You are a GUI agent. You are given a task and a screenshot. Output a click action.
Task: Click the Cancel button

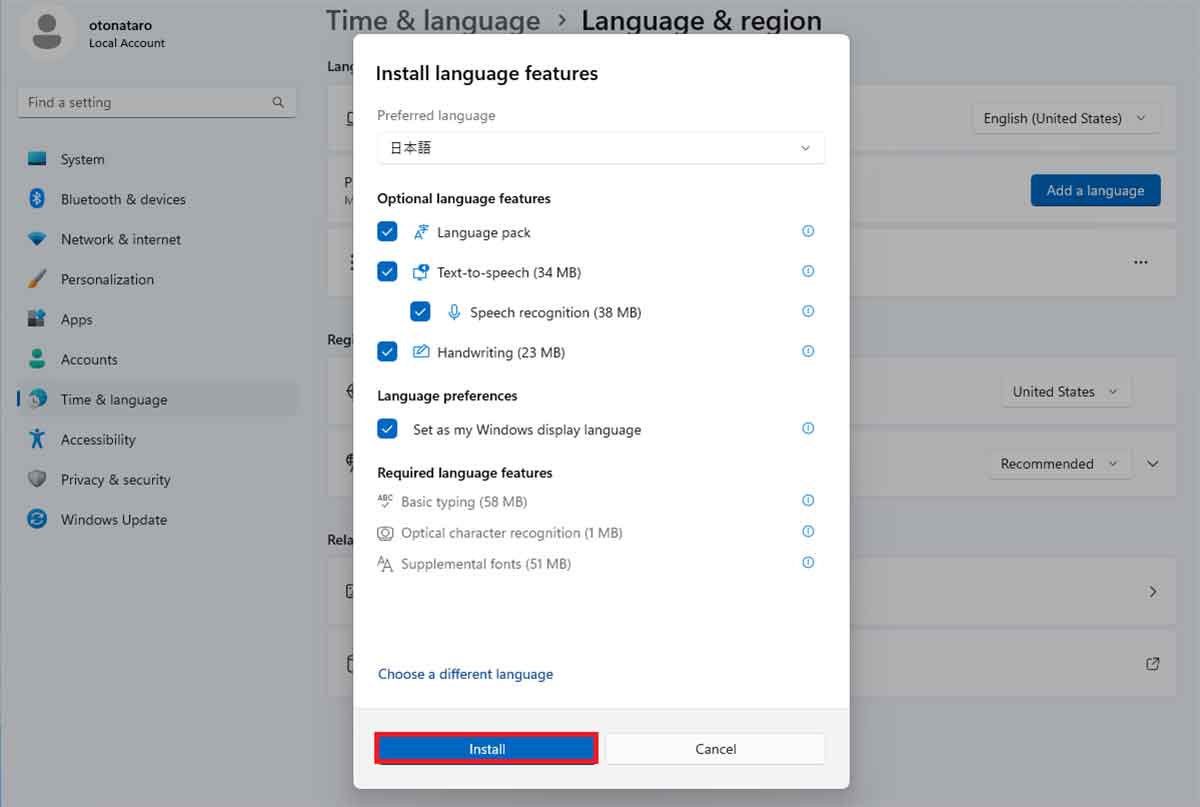click(715, 748)
